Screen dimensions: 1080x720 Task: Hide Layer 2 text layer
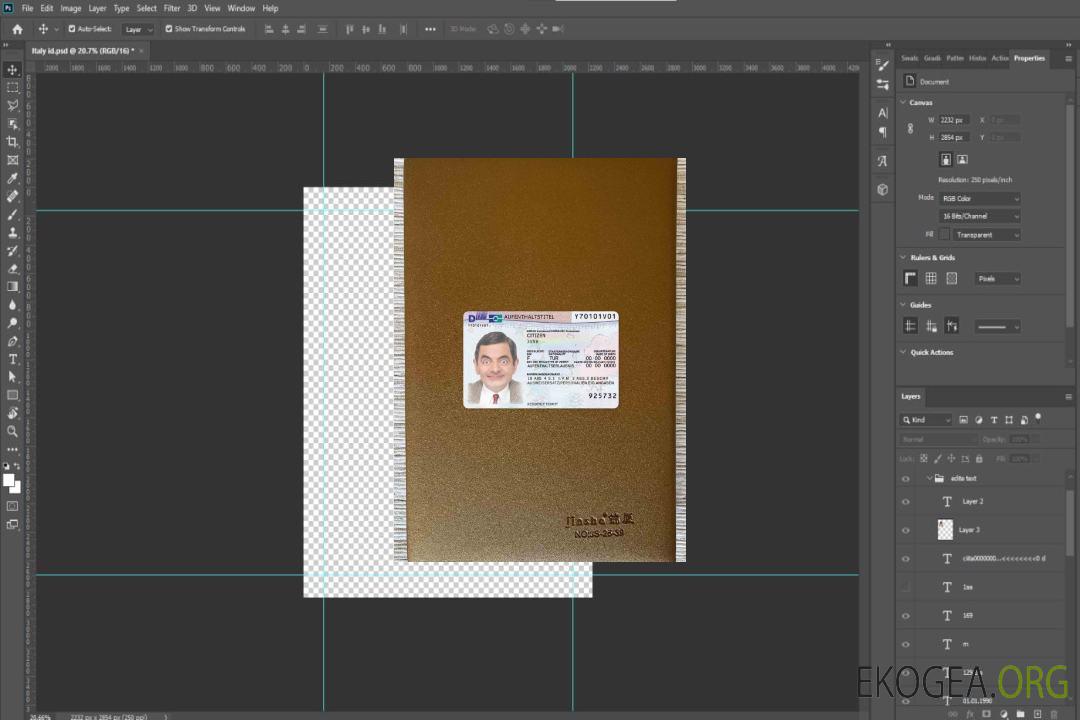[x=906, y=502]
